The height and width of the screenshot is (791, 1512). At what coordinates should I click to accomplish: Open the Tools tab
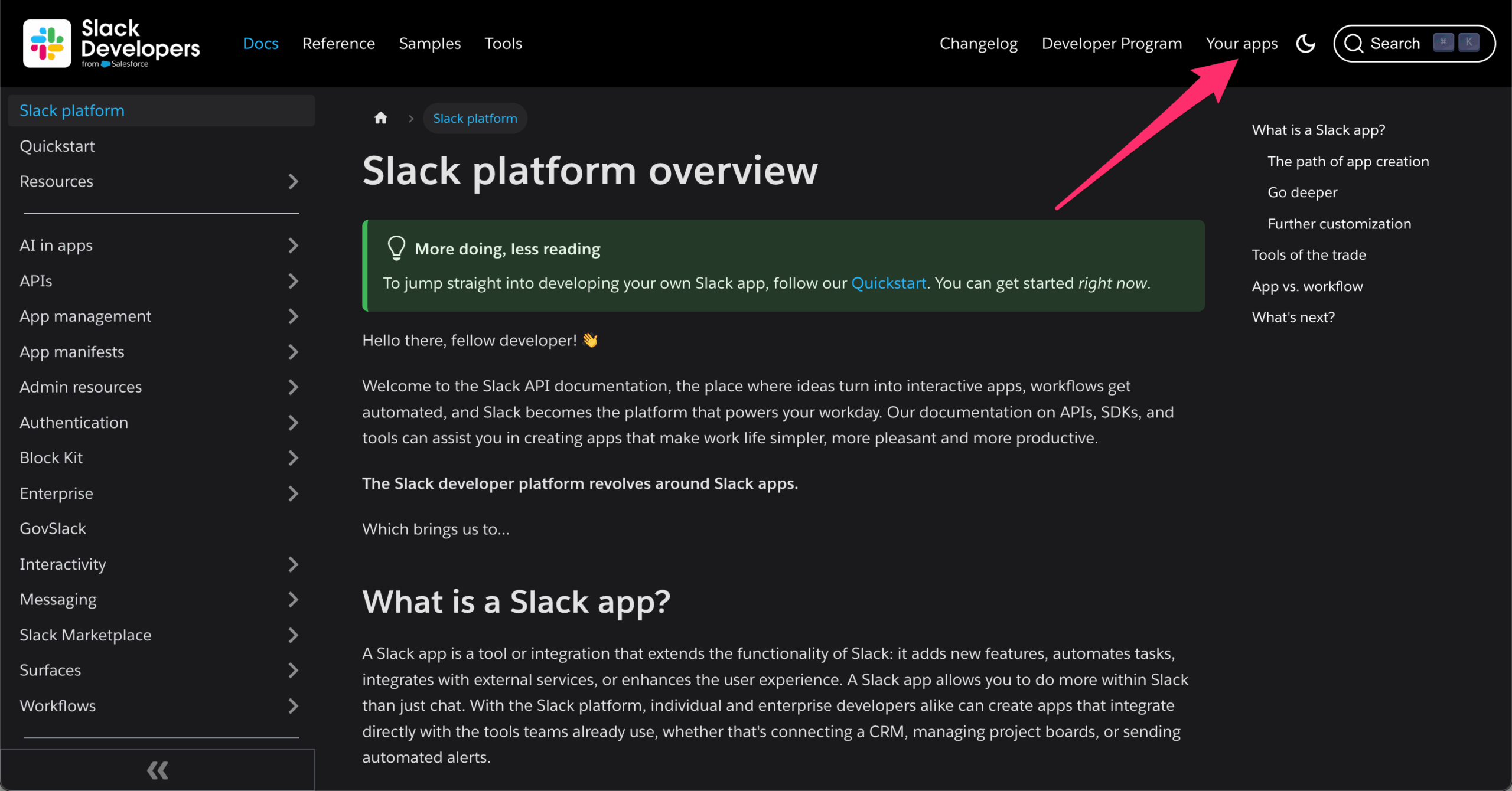point(503,44)
